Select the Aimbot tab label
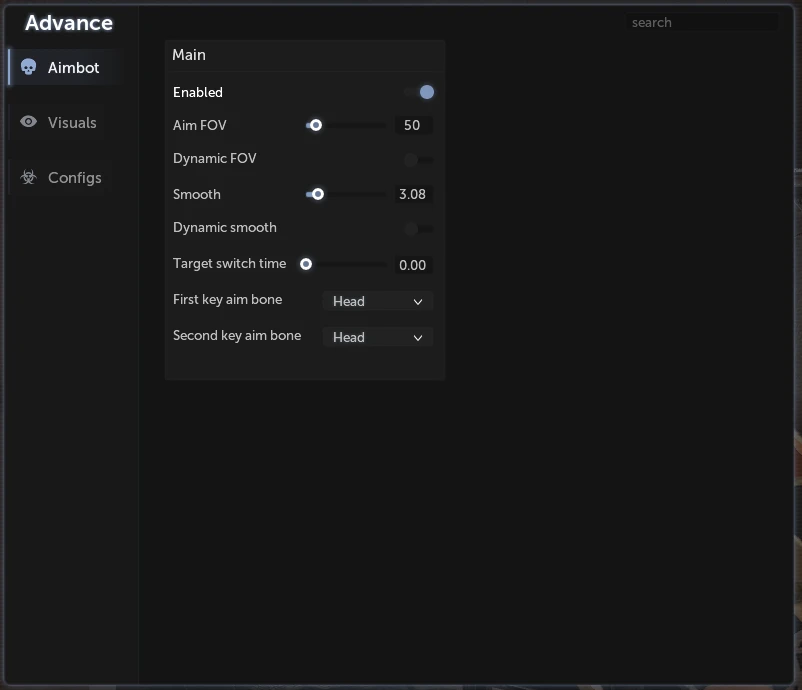Screen dimensions: 802x690 click(x=73, y=68)
